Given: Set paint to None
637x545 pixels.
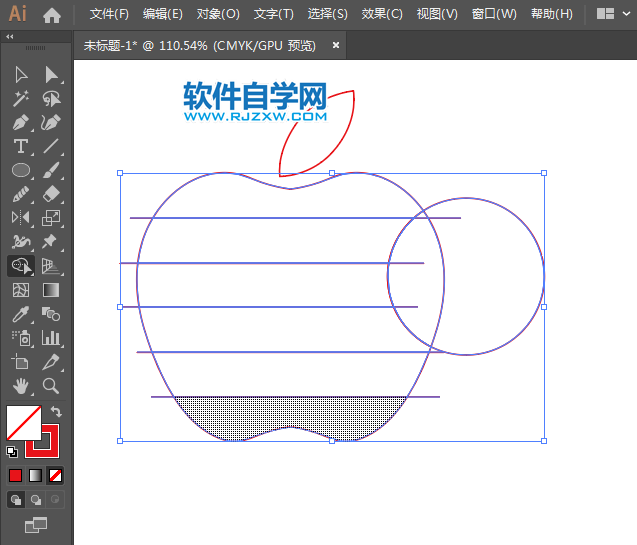Looking at the screenshot, I should 55,475.
